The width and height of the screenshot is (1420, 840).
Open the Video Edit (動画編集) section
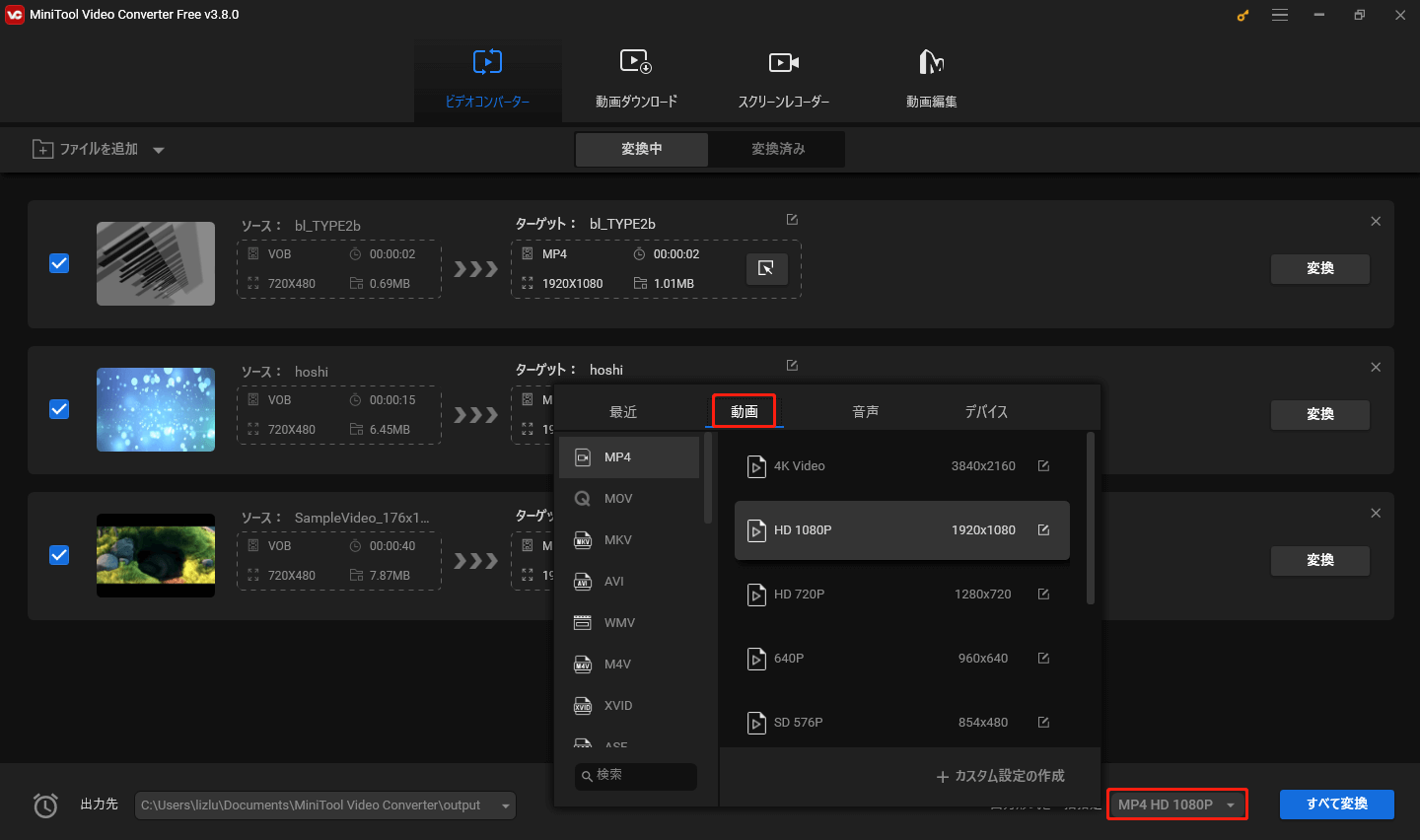(x=932, y=81)
